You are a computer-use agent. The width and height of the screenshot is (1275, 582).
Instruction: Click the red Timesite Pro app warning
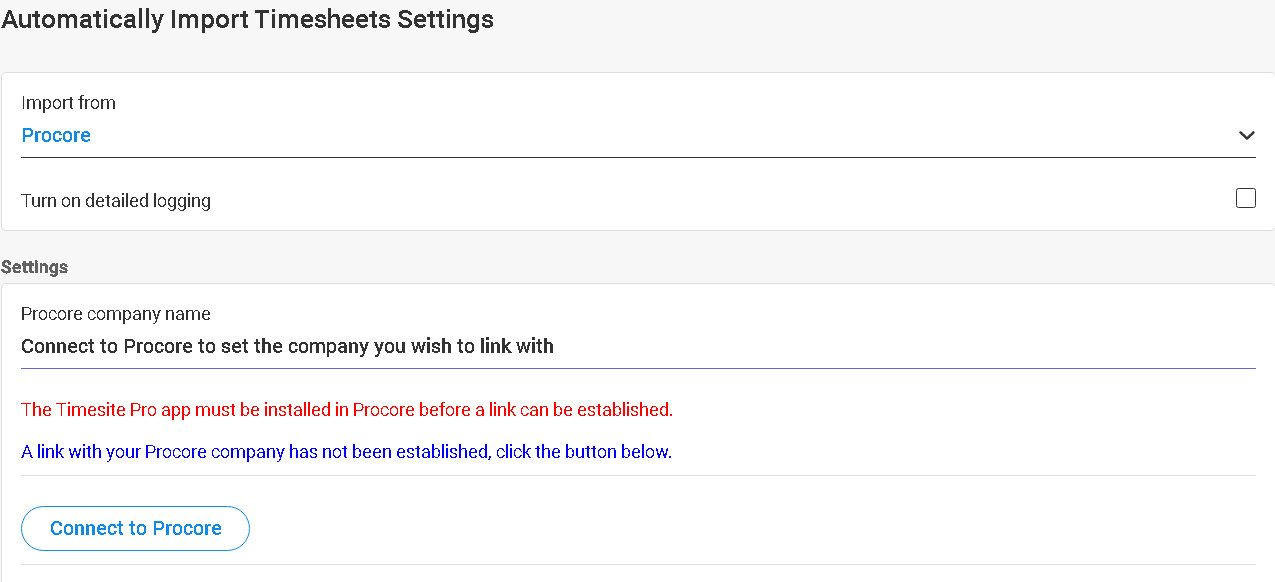[x=347, y=409]
